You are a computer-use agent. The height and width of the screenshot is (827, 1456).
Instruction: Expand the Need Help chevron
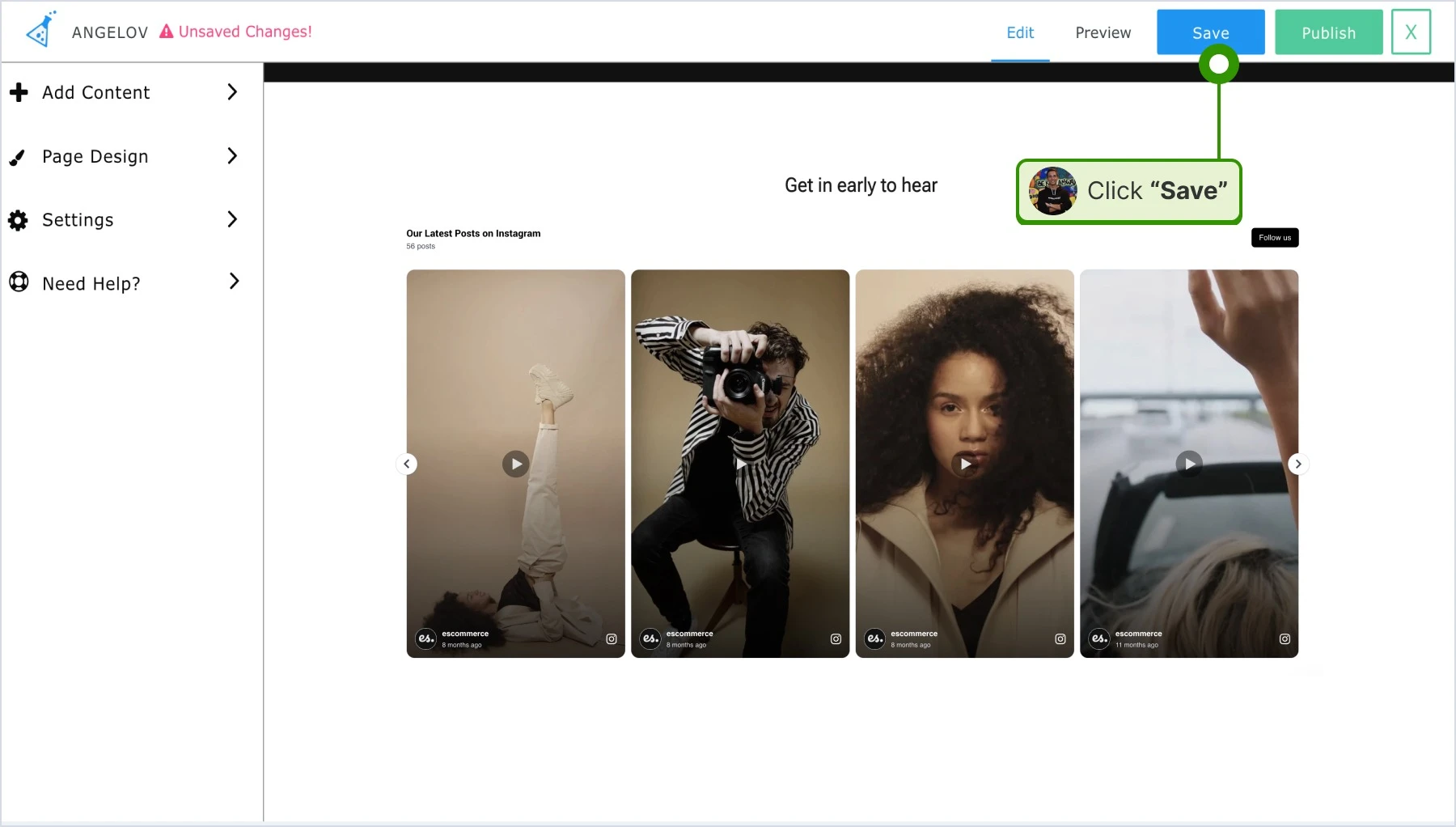(x=234, y=282)
